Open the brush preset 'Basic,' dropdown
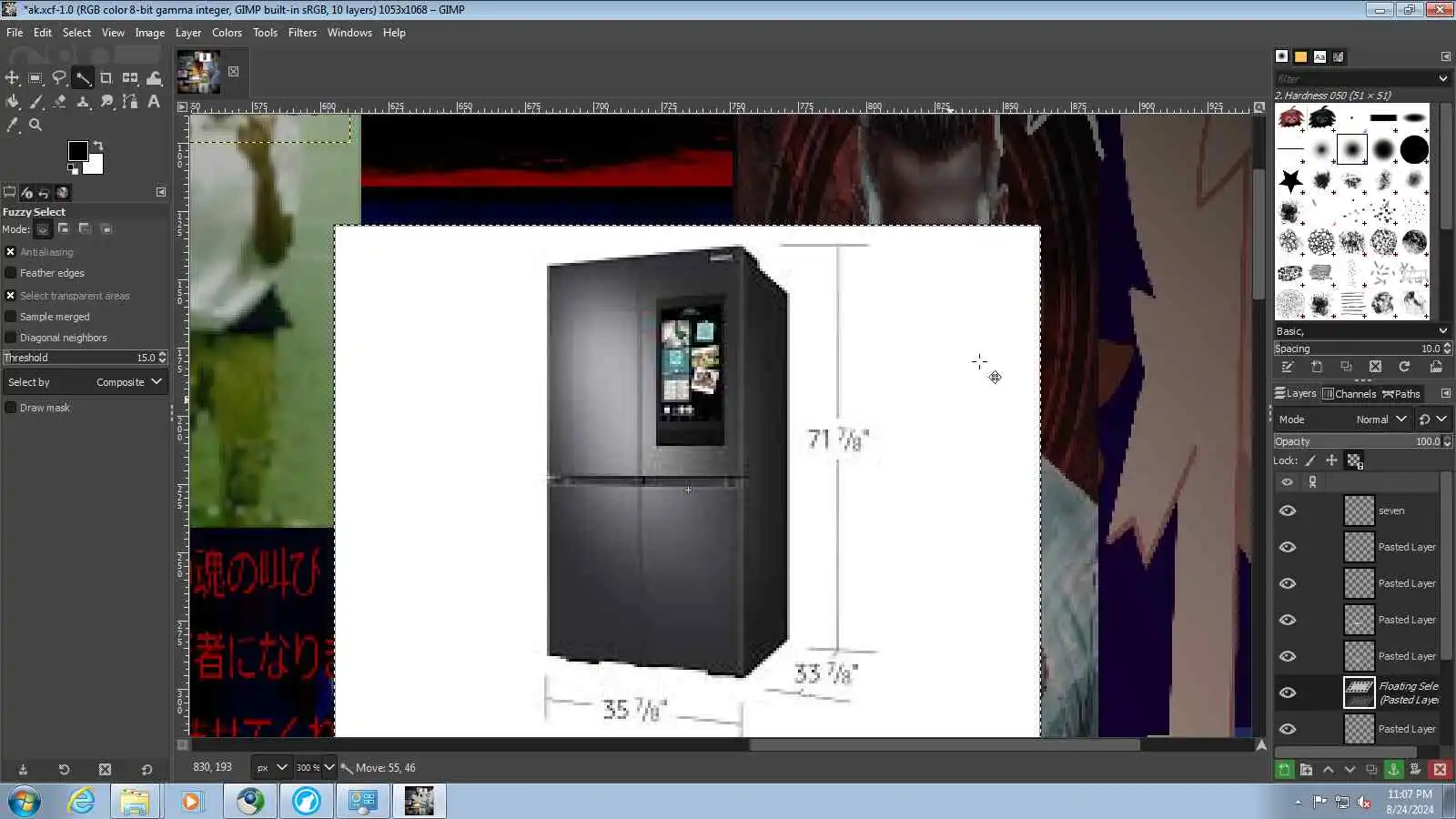1456x819 pixels. coord(1362,331)
